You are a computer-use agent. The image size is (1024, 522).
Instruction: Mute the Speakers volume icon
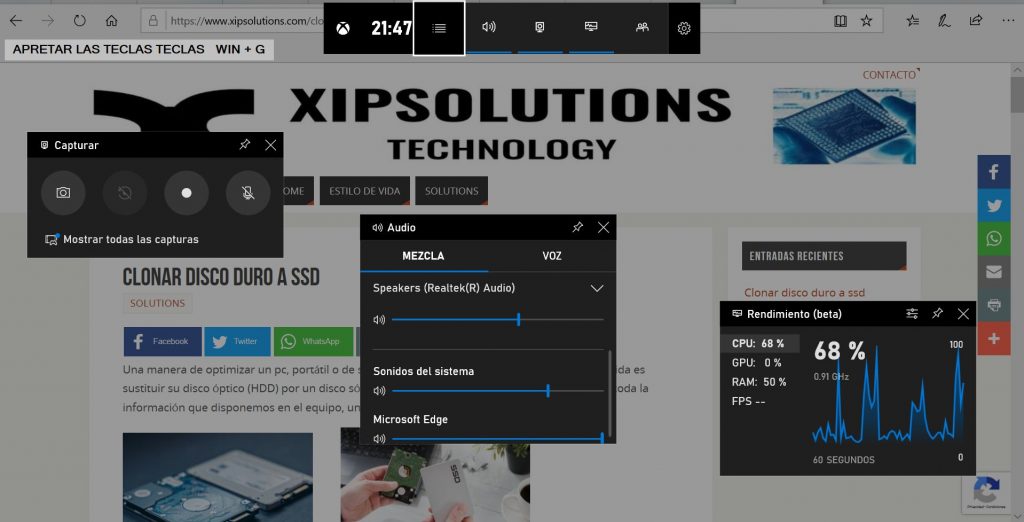(379, 320)
